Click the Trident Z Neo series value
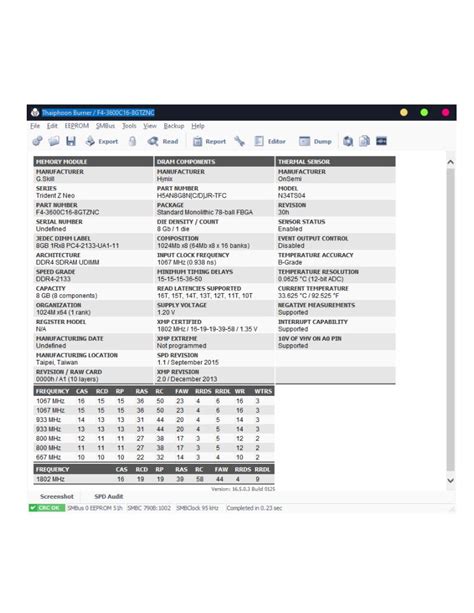 [55, 195]
